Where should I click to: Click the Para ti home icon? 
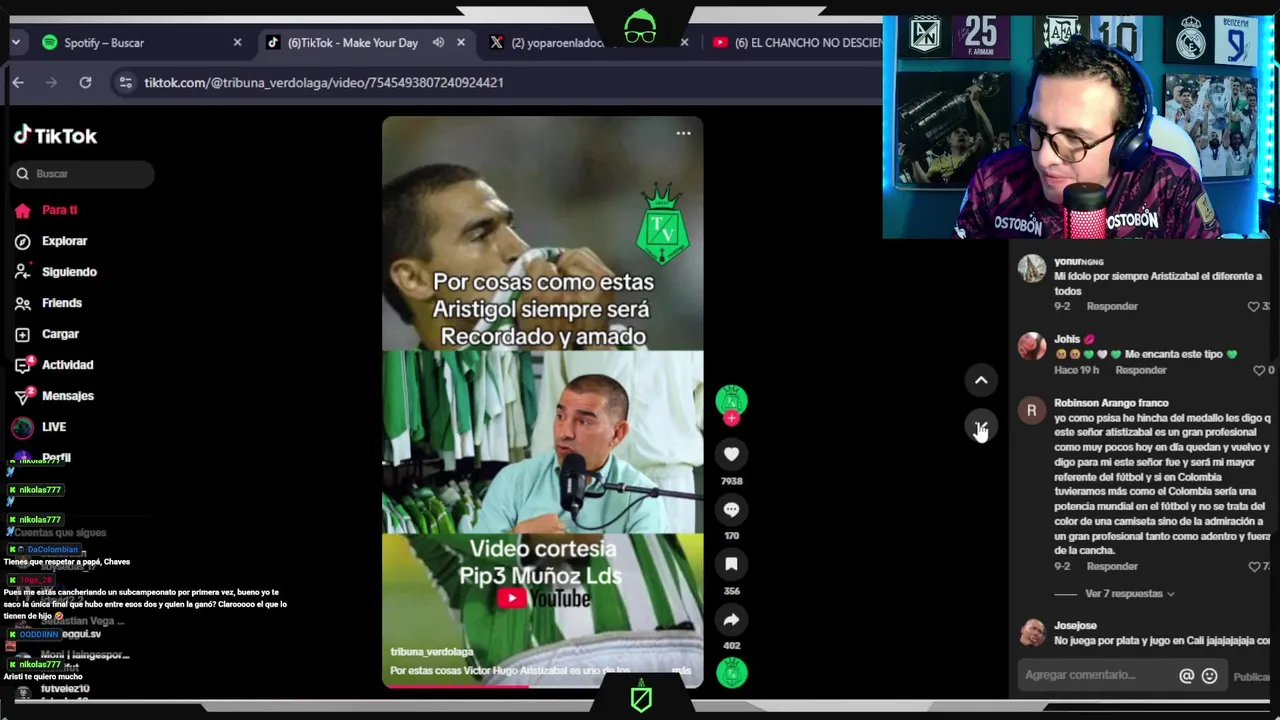click(23, 211)
